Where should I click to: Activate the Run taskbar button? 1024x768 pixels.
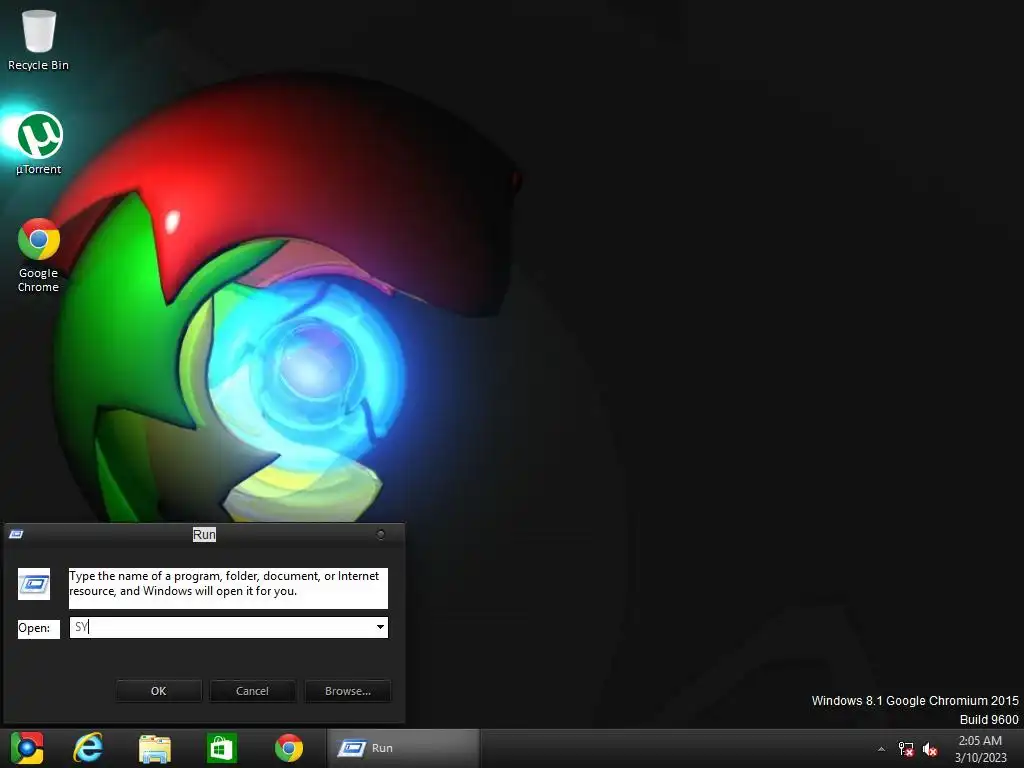pyautogui.click(x=403, y=748)
